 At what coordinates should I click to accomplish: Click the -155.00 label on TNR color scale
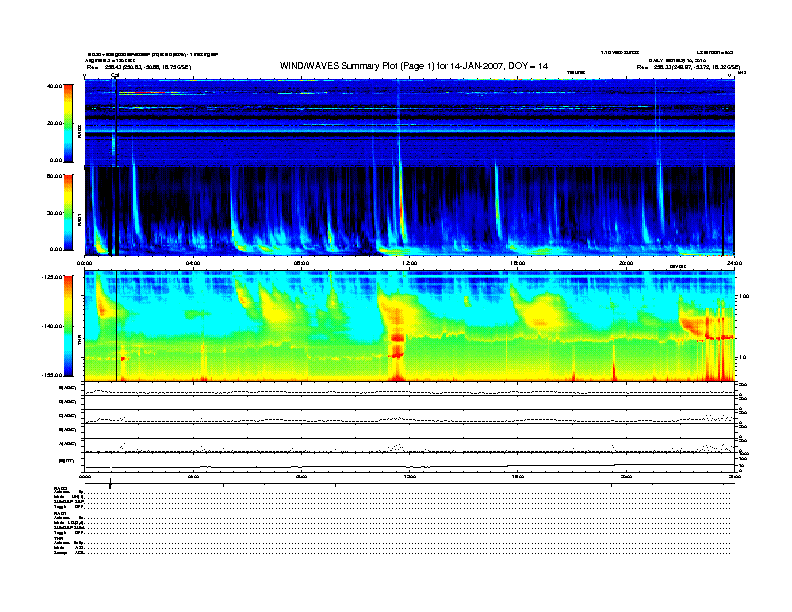click(x=52, y=375)
